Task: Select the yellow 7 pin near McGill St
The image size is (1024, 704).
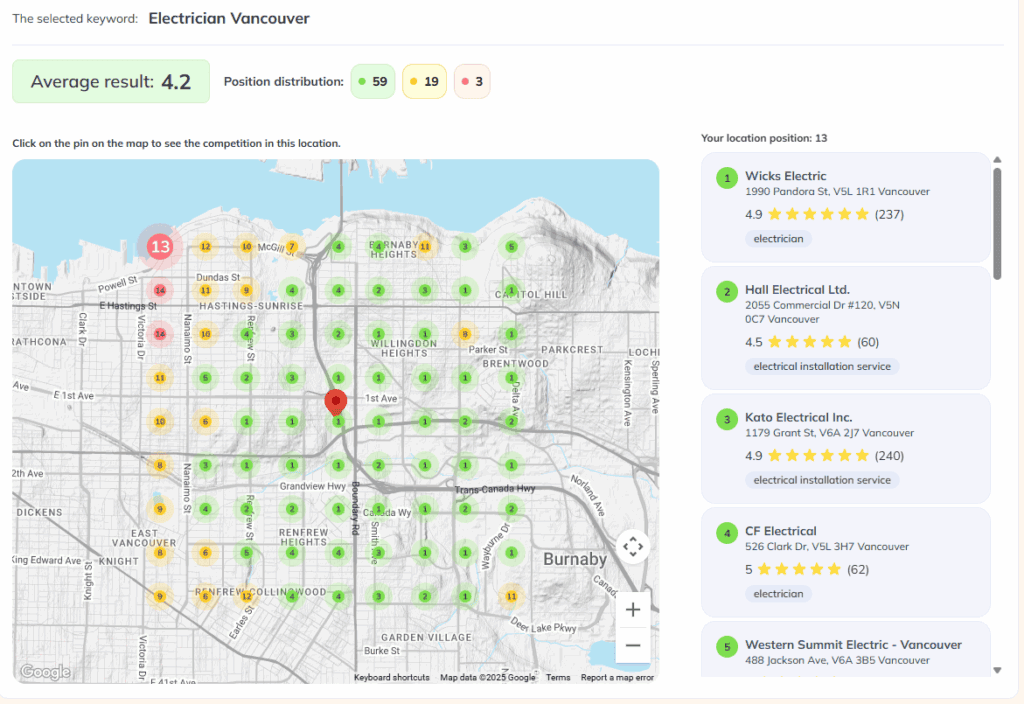Action: (x=292, y=247)
